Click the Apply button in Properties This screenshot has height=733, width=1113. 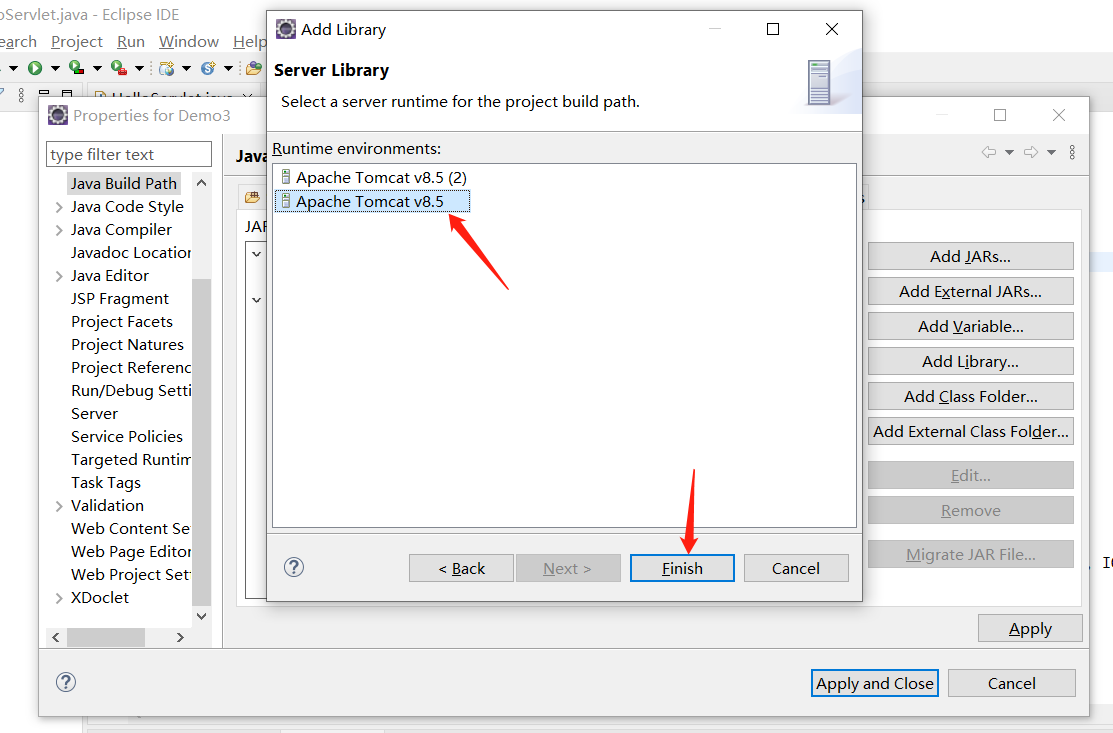1030,629
